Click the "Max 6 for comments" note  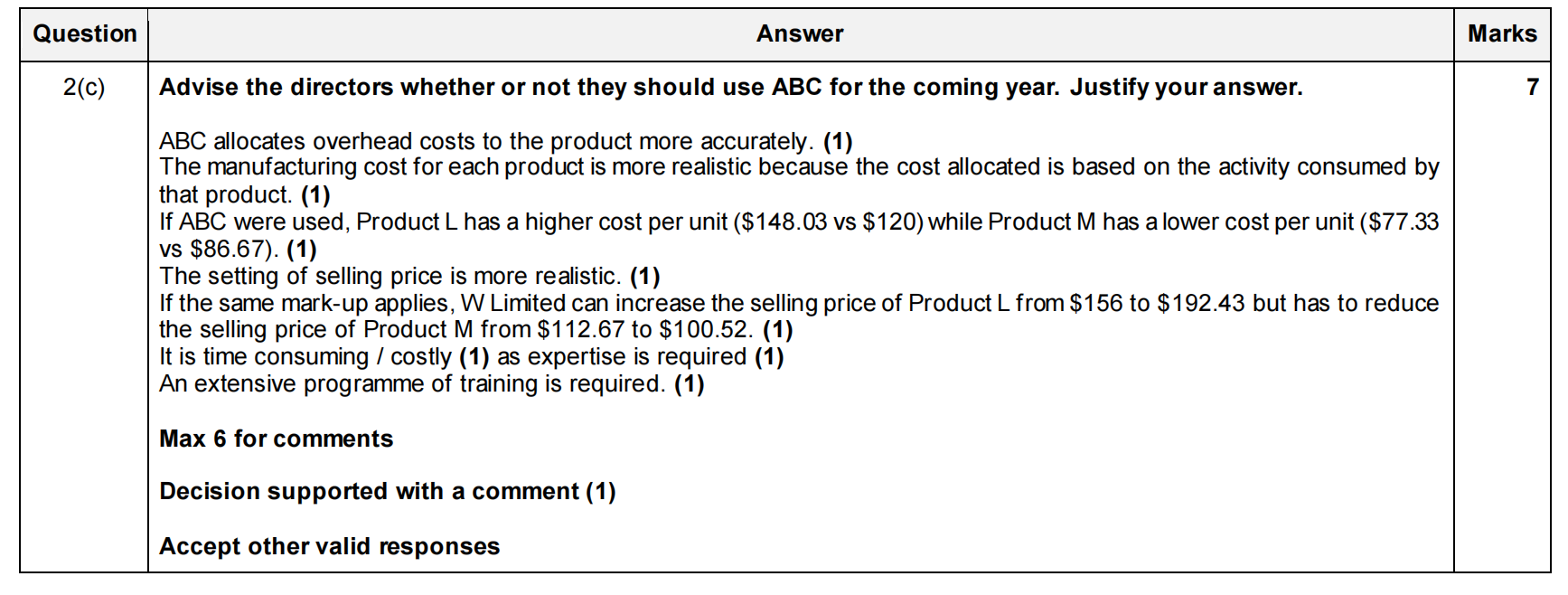tap(277, 439)
